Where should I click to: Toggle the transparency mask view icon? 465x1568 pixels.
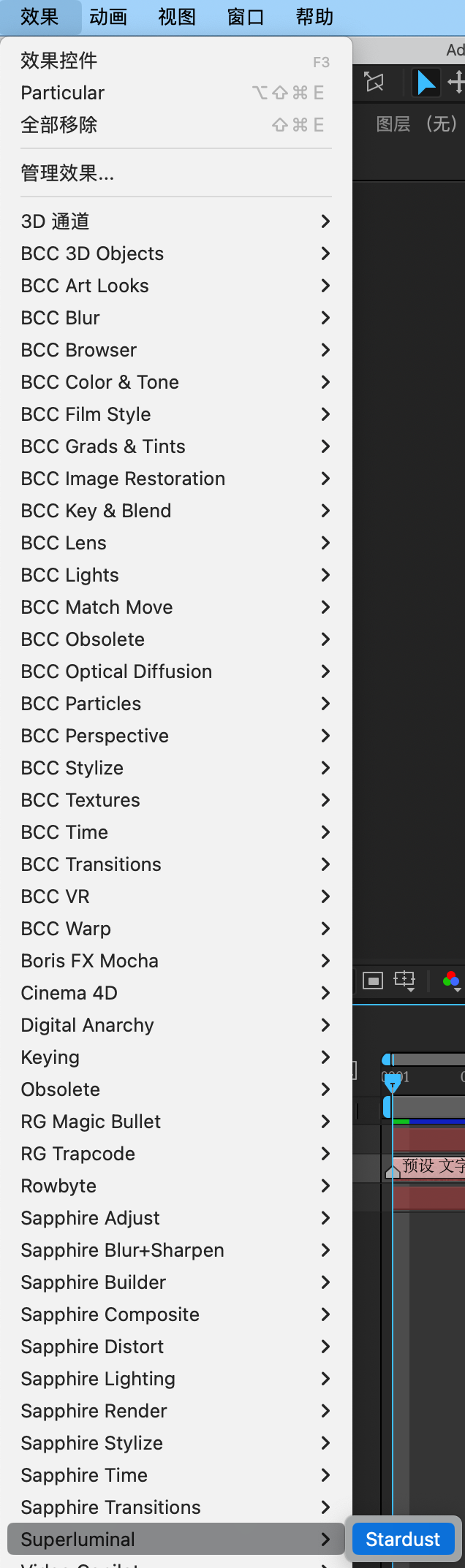coord(373,980)
